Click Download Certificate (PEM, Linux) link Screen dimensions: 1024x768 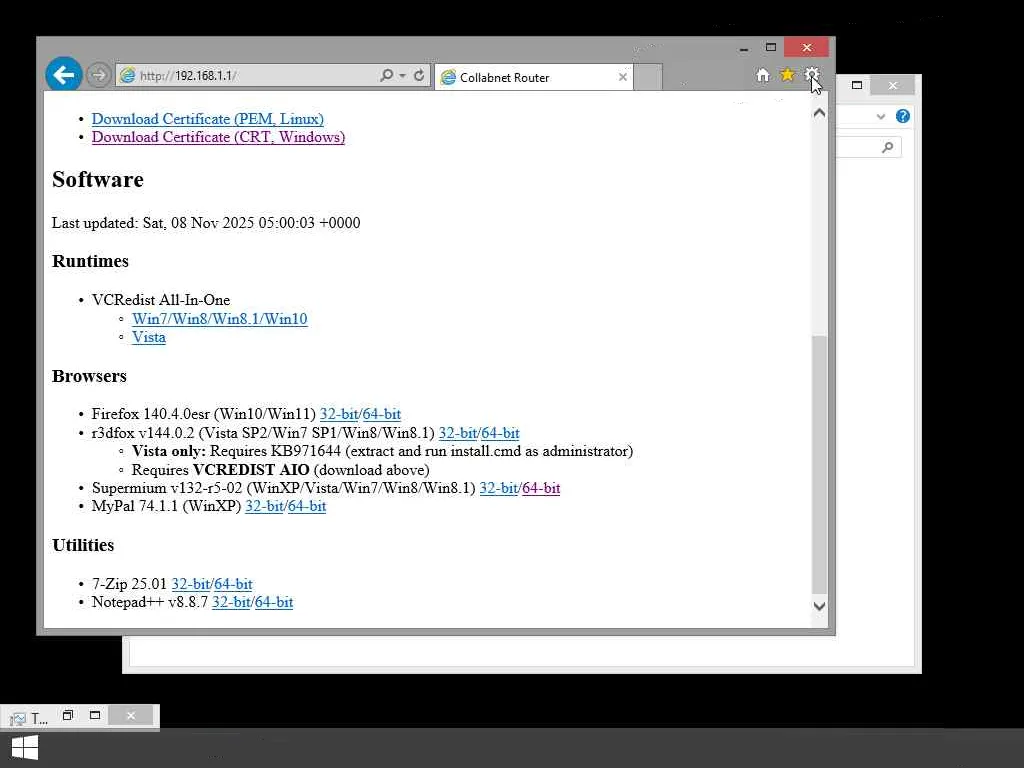208,119
